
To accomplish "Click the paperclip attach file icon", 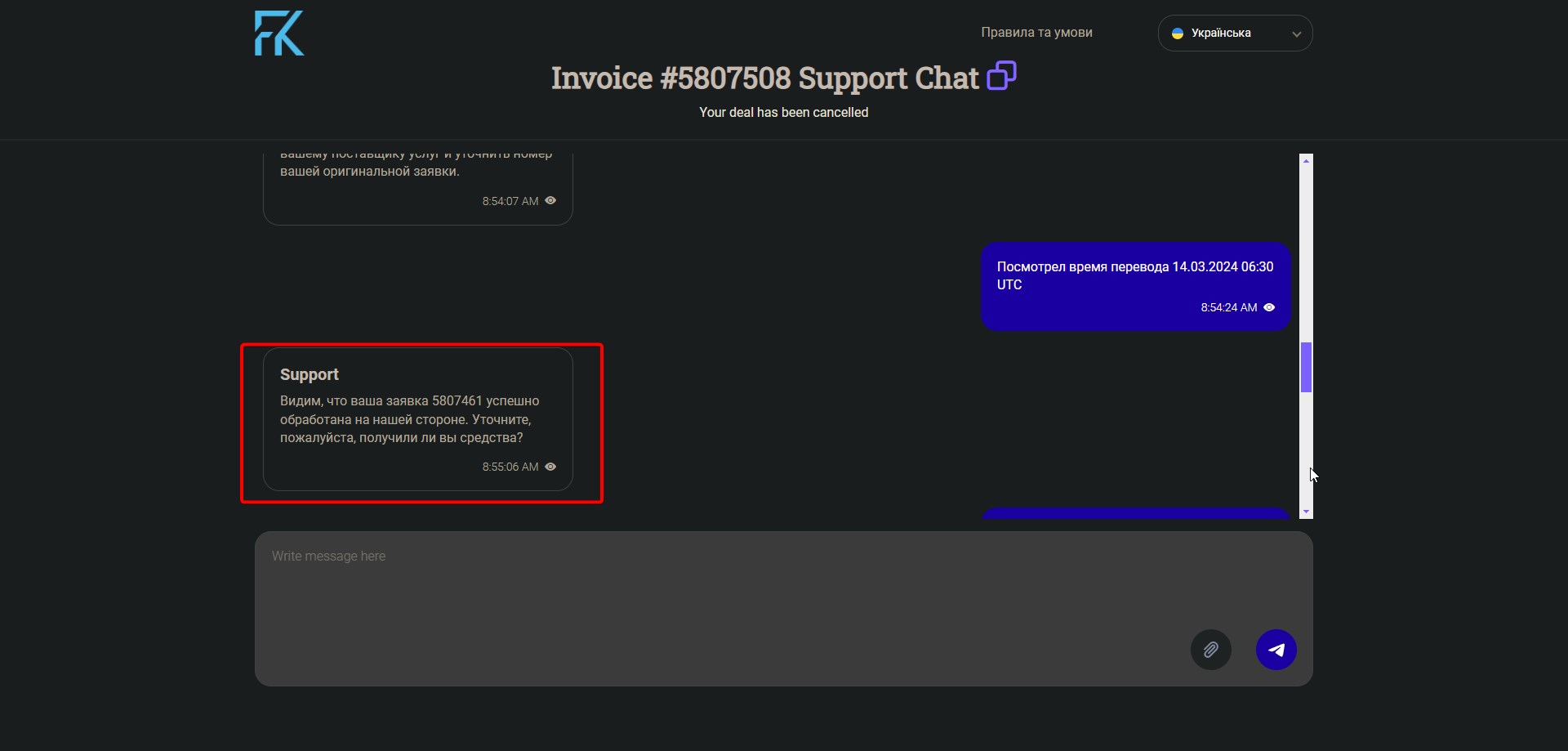I will pyautogui.click(x=1210, y=650).
